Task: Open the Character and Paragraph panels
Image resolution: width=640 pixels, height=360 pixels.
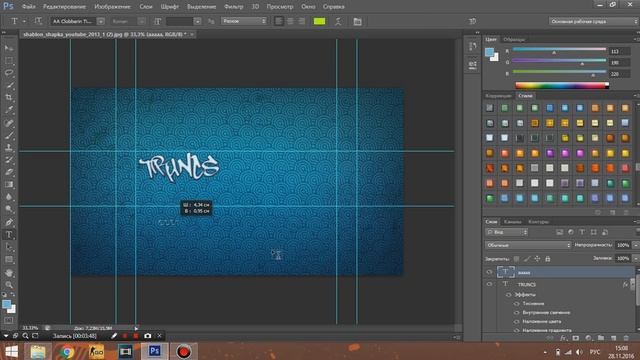Action: [357, 21]
